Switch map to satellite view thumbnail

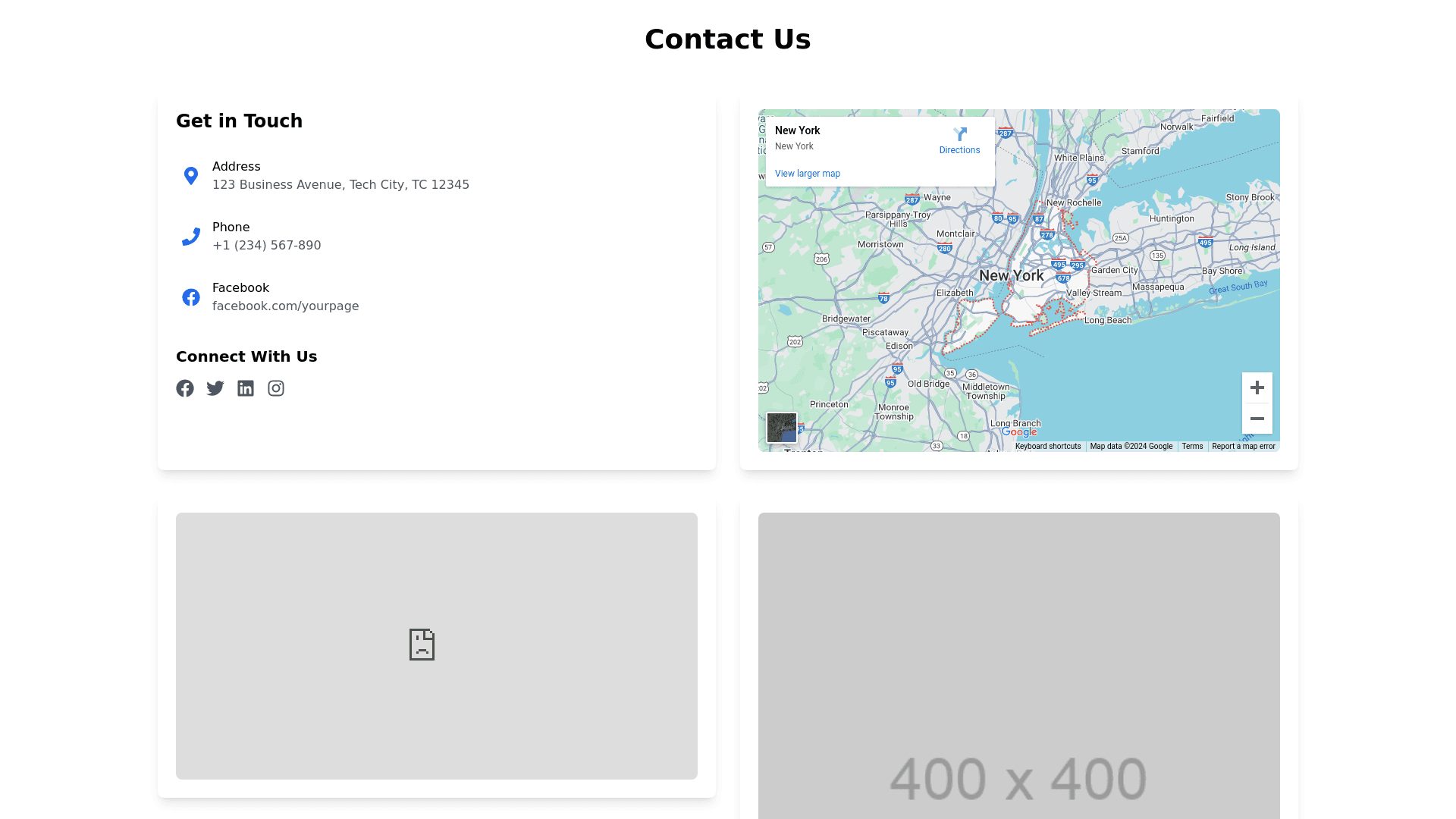click(x=782, y=428)
